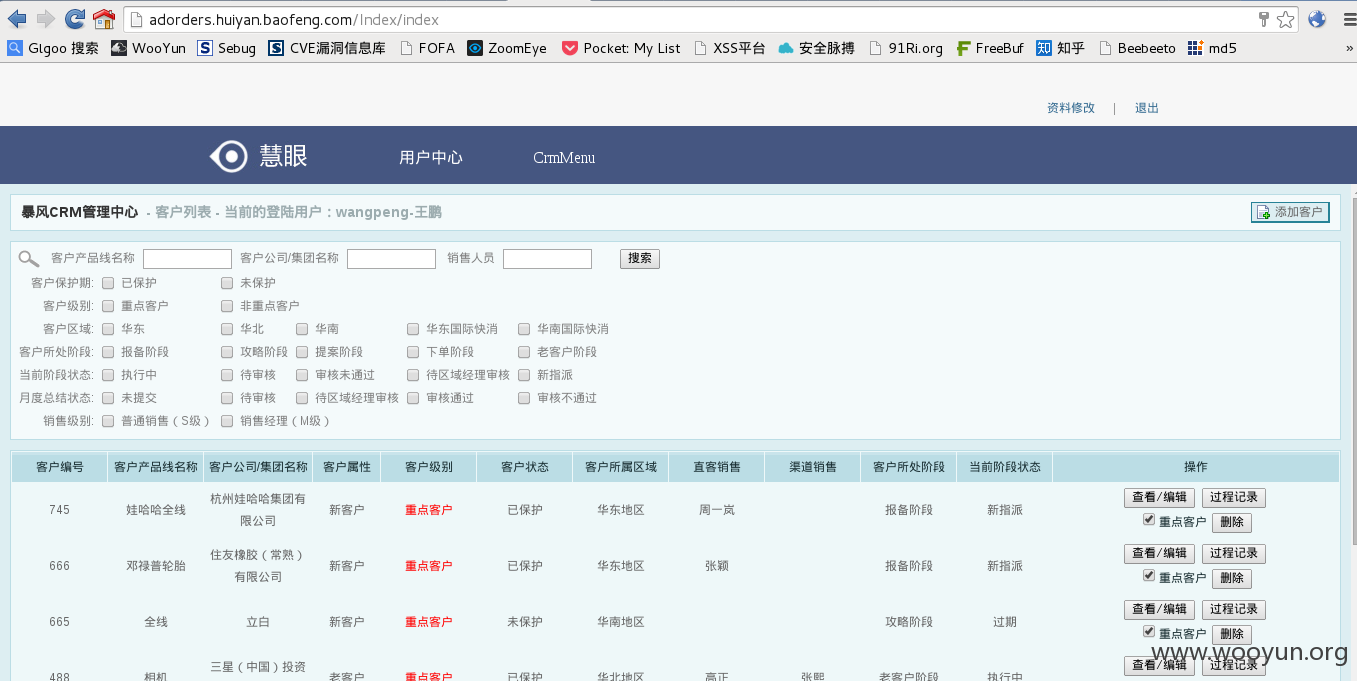Check 重点客户 filter checkbox
This screenshot has height=681, width=1357.
pyautogui.click(x=108, y=306)
